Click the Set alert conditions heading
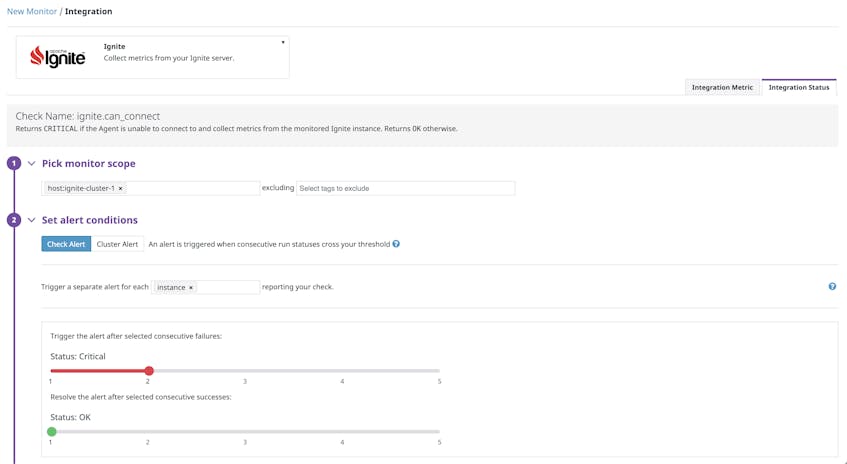The width and height of the screenshot is (847, 464). click(x=90, y=220)
